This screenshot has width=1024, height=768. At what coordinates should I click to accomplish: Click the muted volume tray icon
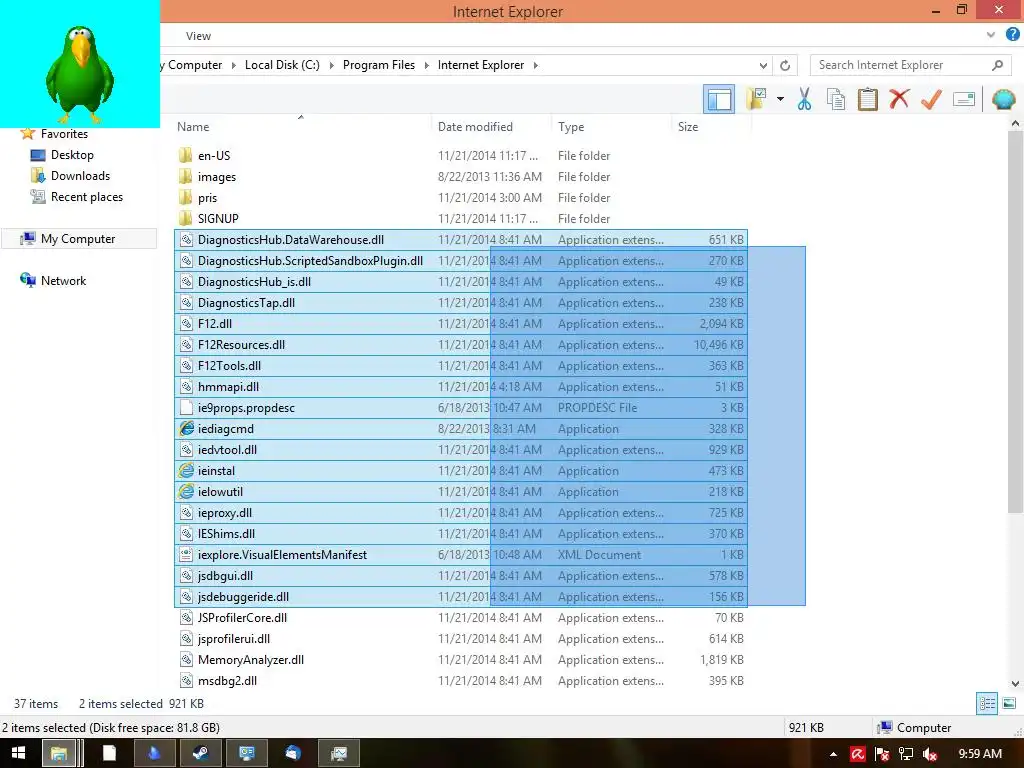coord(930,754)
